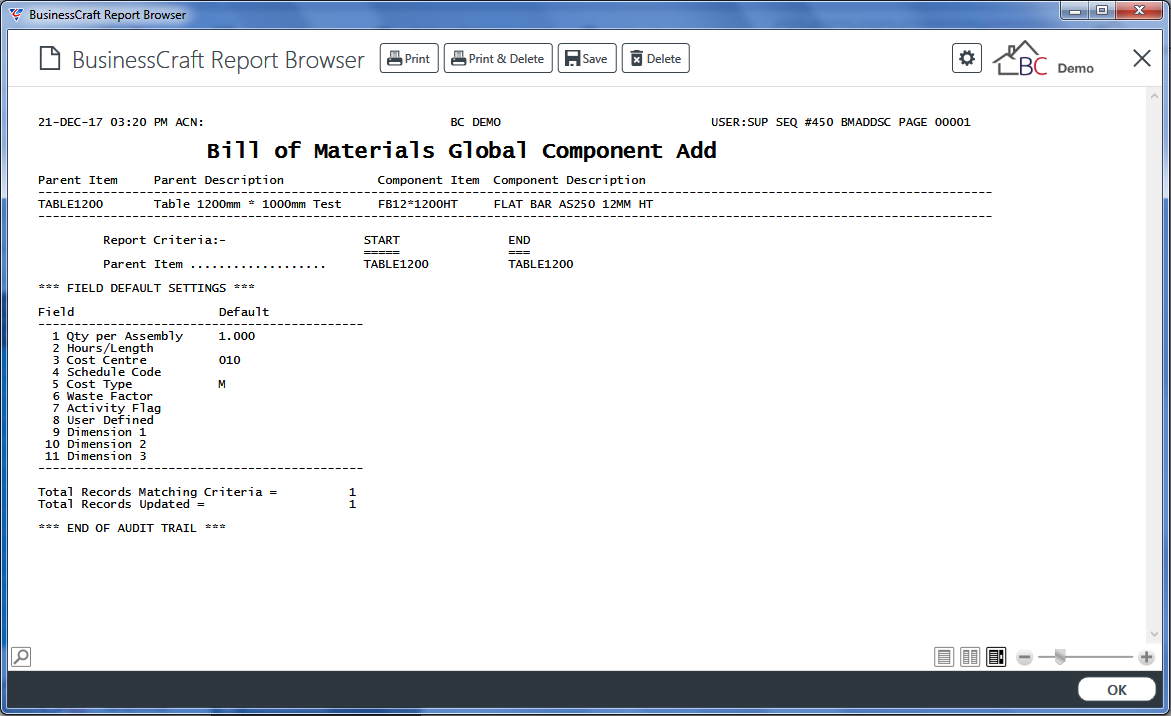Click 'Total Records Matching Criteria' line
Screen dimensions: 1171x716
[x=197, y=492]
